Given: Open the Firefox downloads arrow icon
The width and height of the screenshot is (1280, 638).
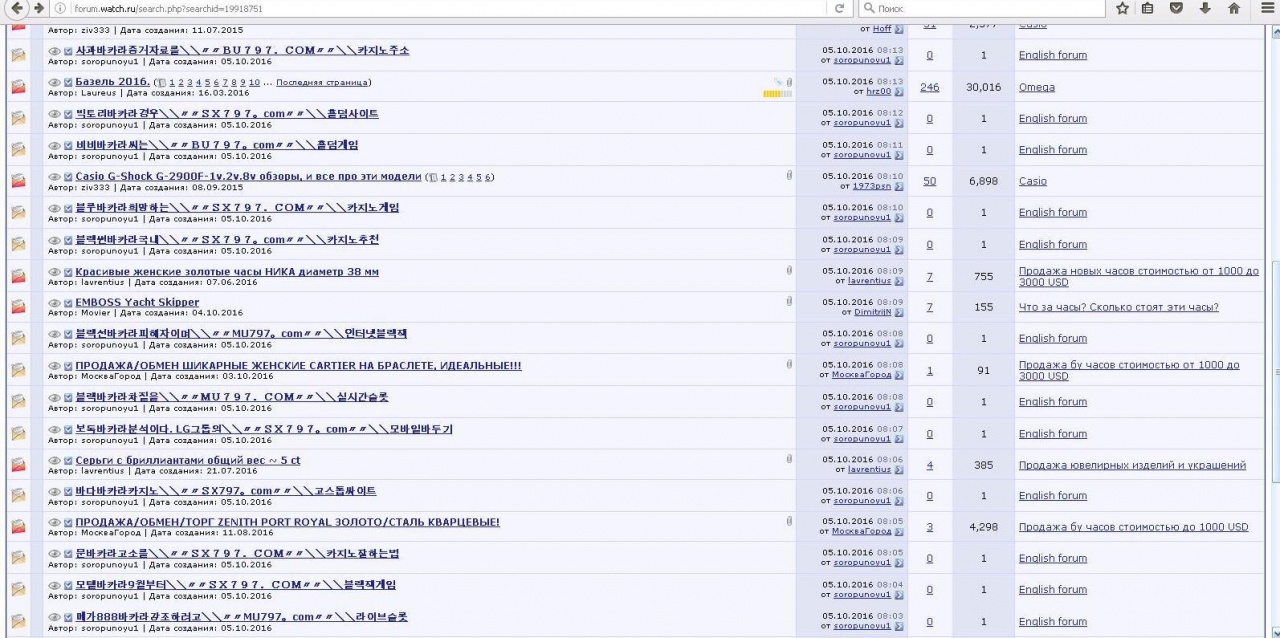Looking at the screenshot, I should point(1205,8).
